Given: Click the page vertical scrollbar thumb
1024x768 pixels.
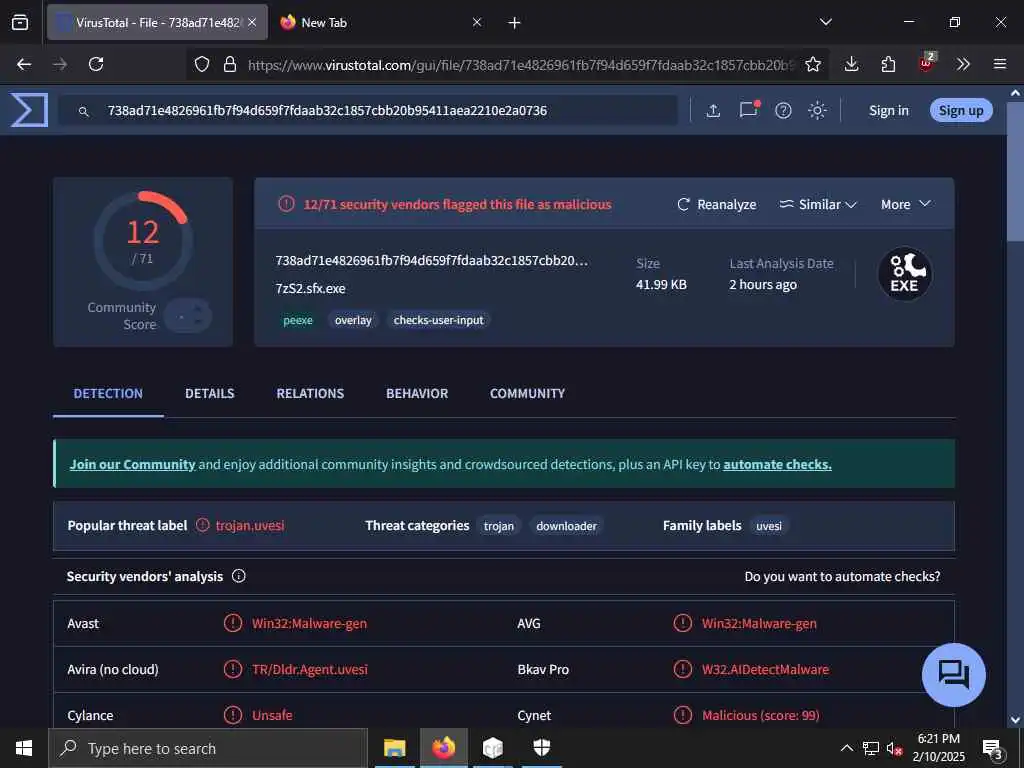Looking at the screenshot, I should click(1015, 170).
